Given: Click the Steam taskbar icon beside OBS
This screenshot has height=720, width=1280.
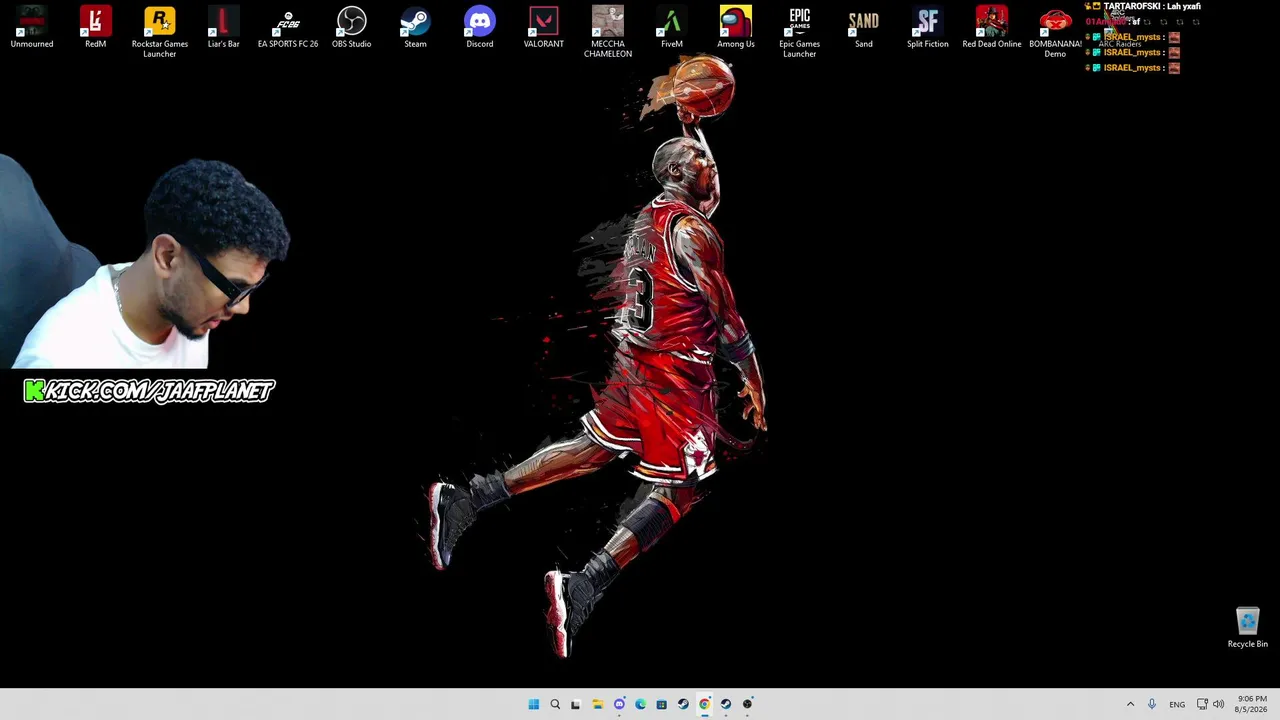Looking at the screenshot, I should click(x=726, y=704).
